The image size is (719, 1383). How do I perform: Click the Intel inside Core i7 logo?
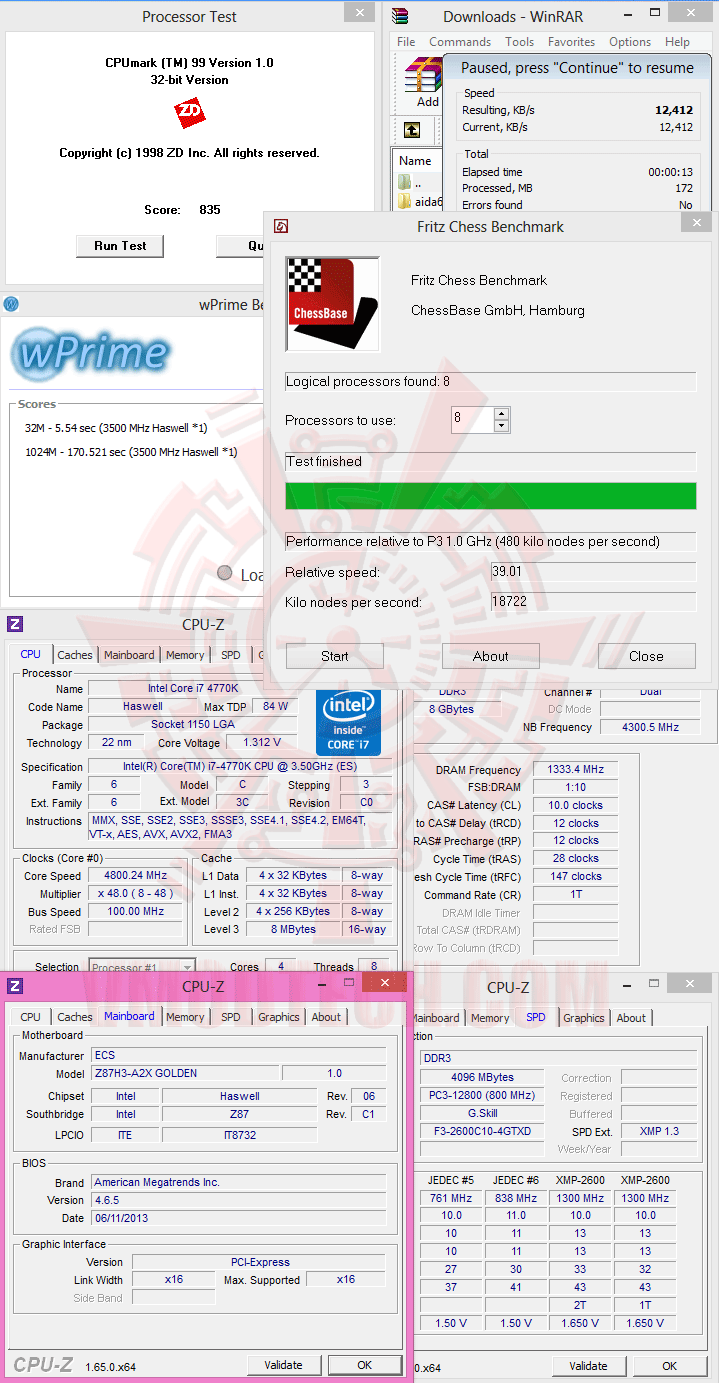349,722
